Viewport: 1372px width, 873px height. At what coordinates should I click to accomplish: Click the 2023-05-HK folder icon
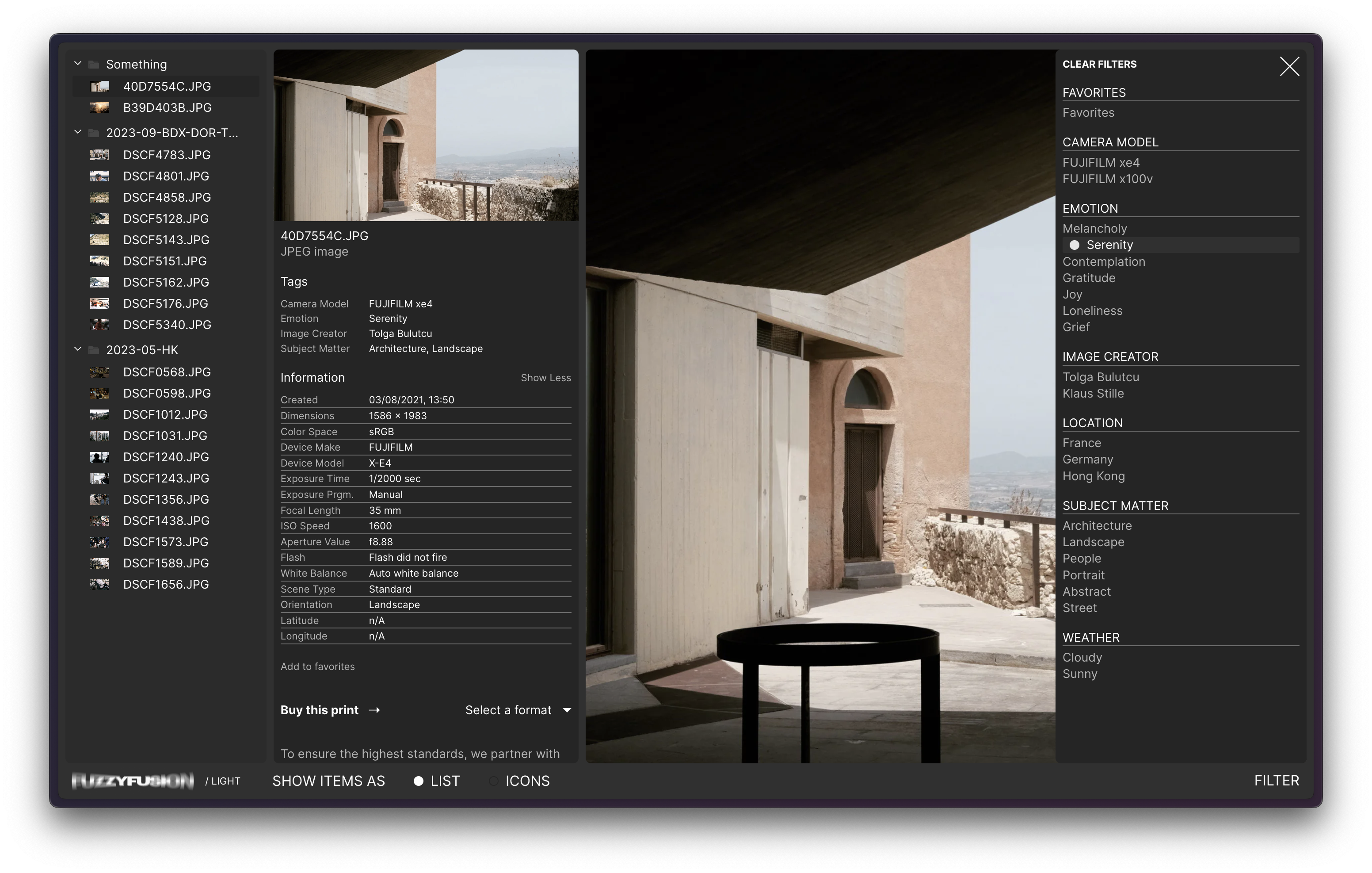(94, 350)
